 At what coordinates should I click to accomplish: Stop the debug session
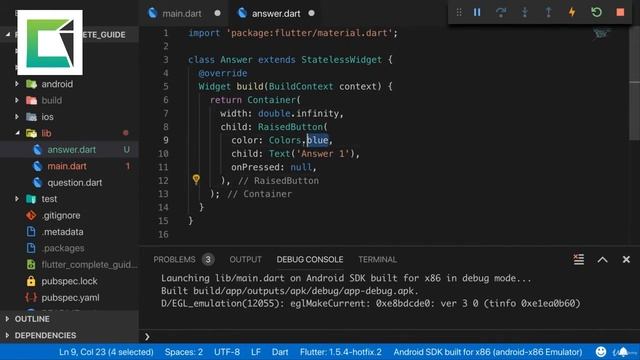pyautogui.click(x=620, y=12)
